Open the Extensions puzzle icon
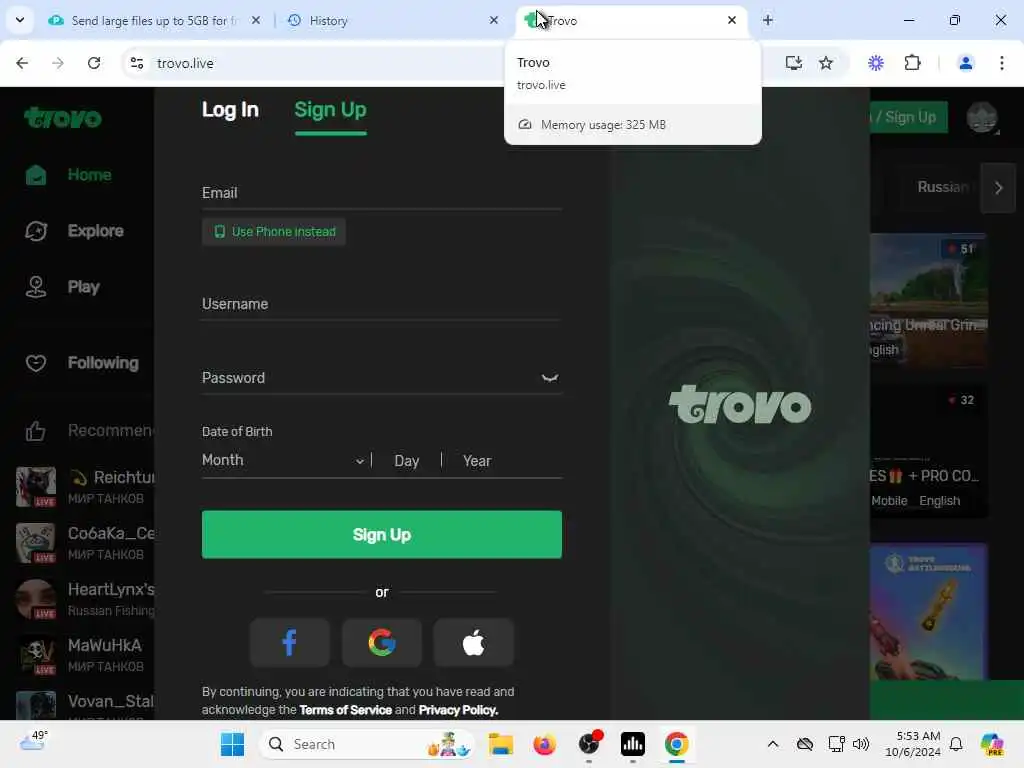 click(912, 63)
